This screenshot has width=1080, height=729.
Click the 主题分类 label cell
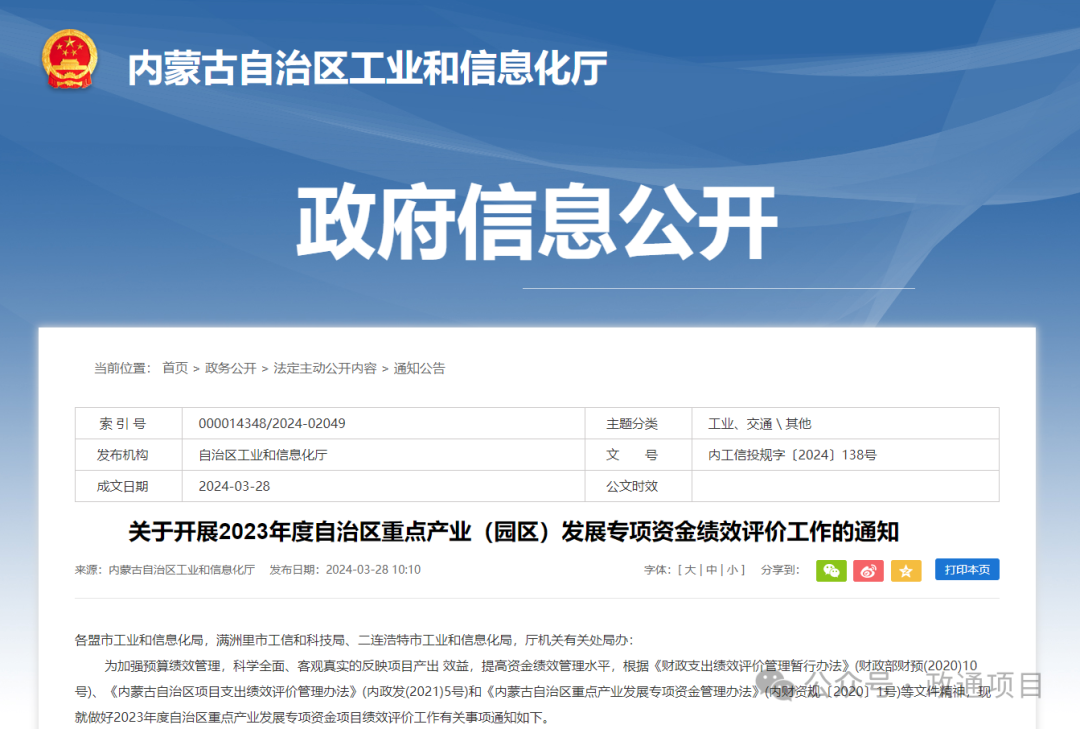(x=638, y=424)
